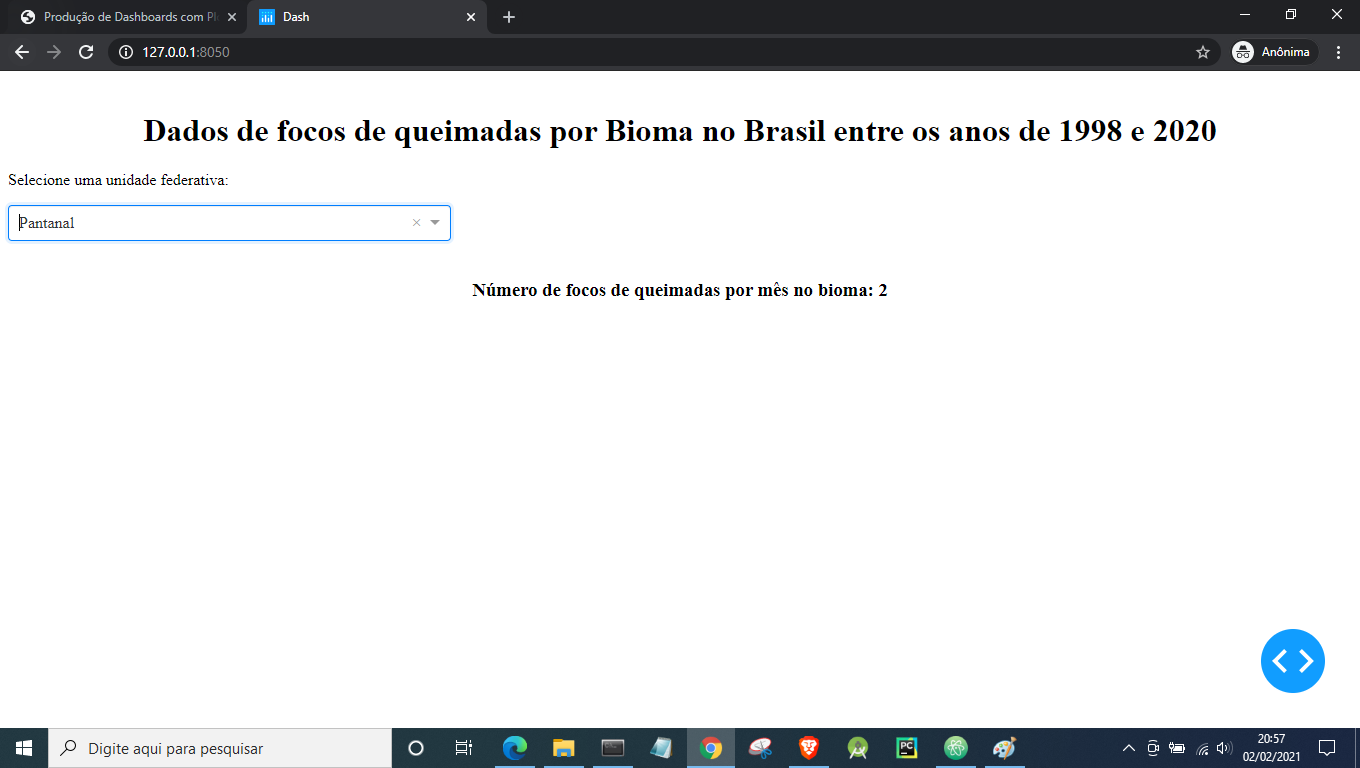This screenshot has width=1360, height=768.
Task: Close the Dash tab
Action: (471, 17)
